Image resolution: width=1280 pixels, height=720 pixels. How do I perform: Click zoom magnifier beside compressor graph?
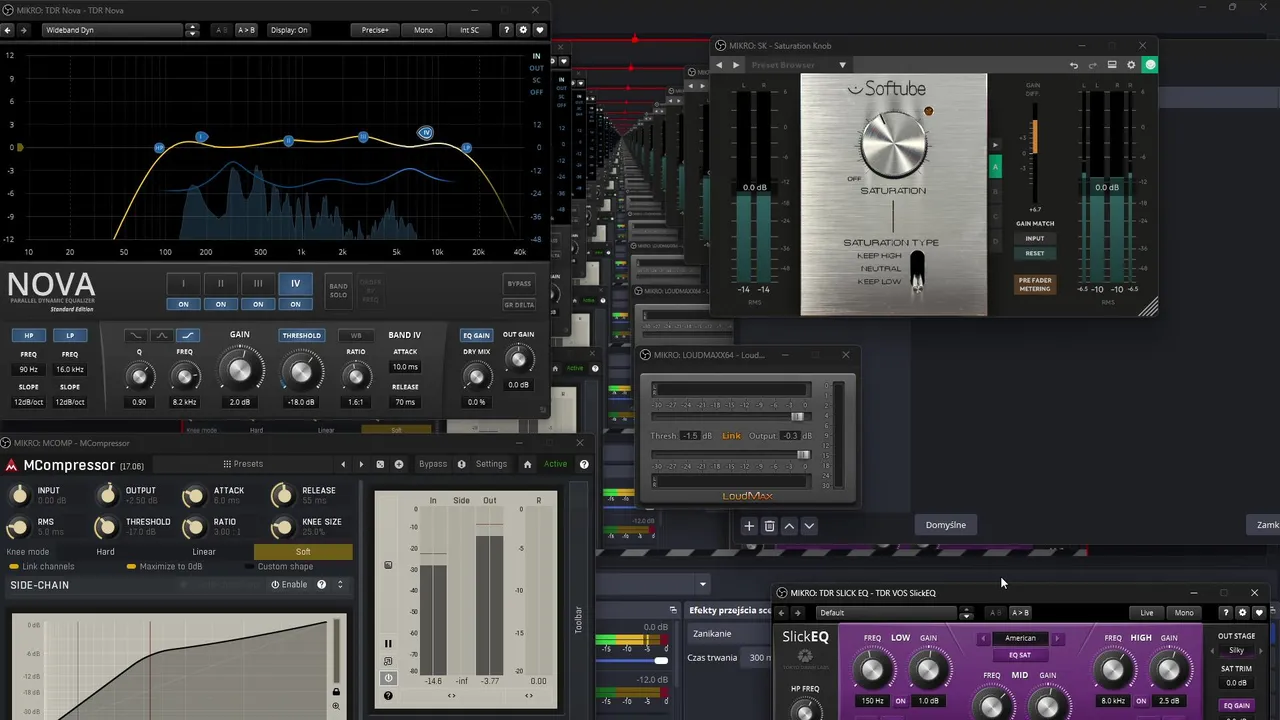tap(336, 707)
